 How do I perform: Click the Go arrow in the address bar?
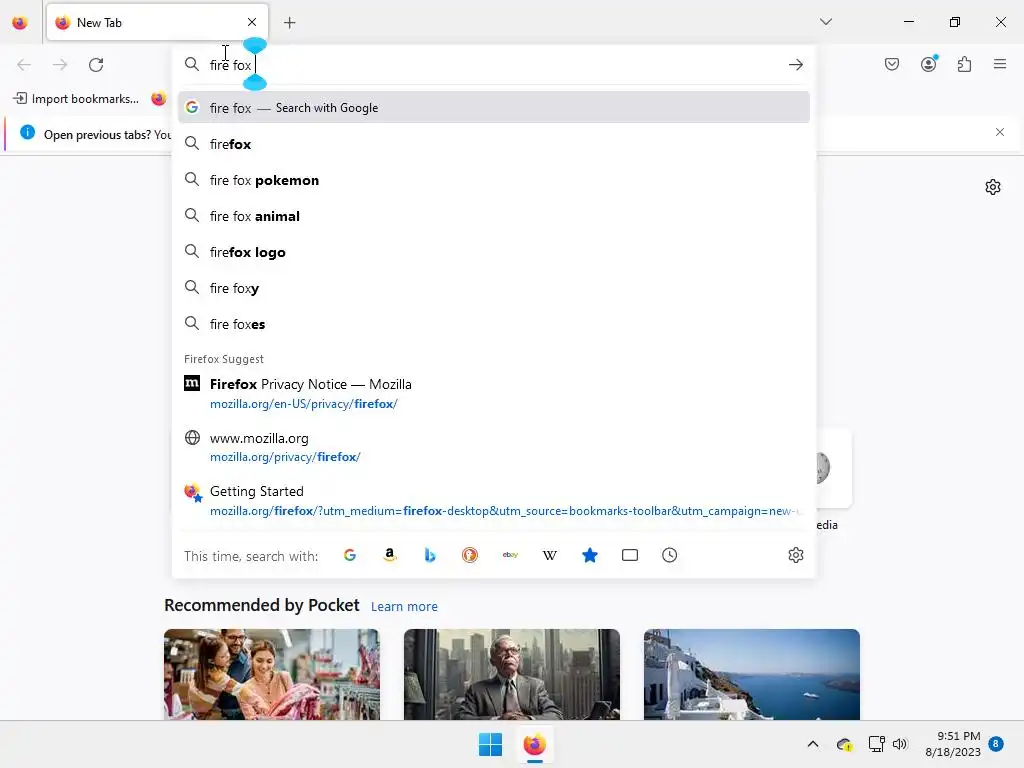pos(795,65)
